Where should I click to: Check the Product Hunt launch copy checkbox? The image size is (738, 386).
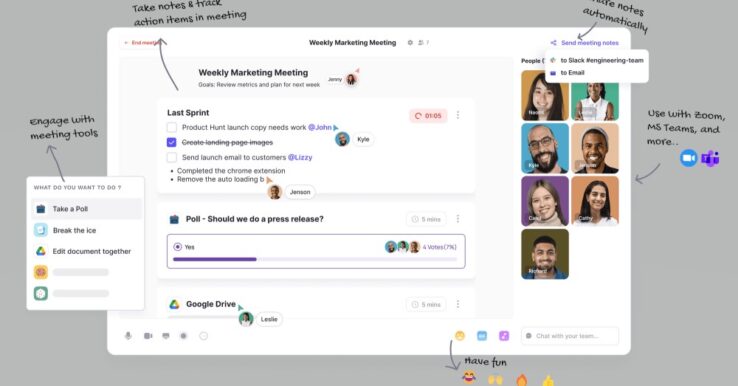click(172, 127)
